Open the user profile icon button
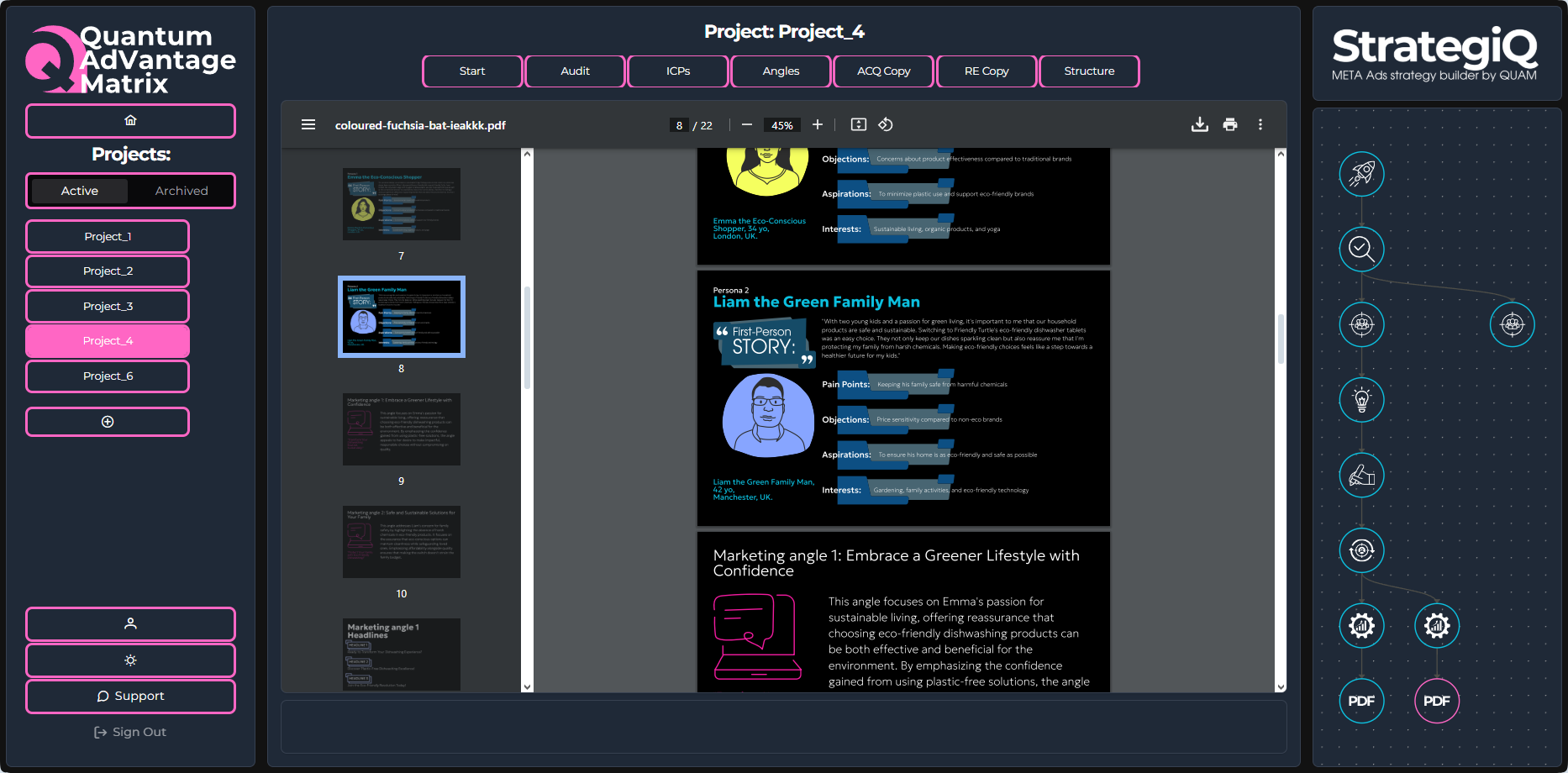The height and width of the screenshot is (773, 1568). pos(130,624)
